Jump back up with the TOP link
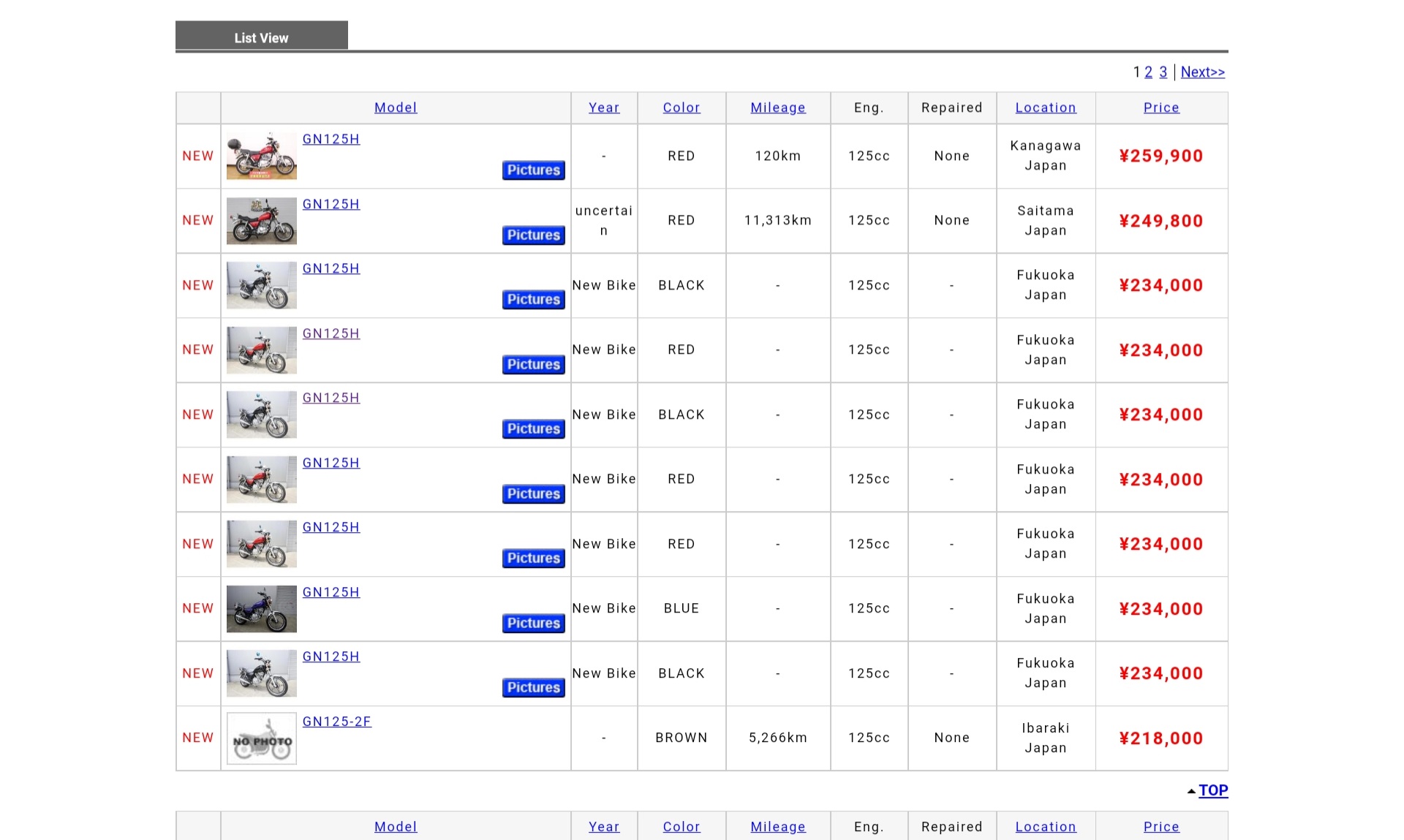 coord(1213,790)
